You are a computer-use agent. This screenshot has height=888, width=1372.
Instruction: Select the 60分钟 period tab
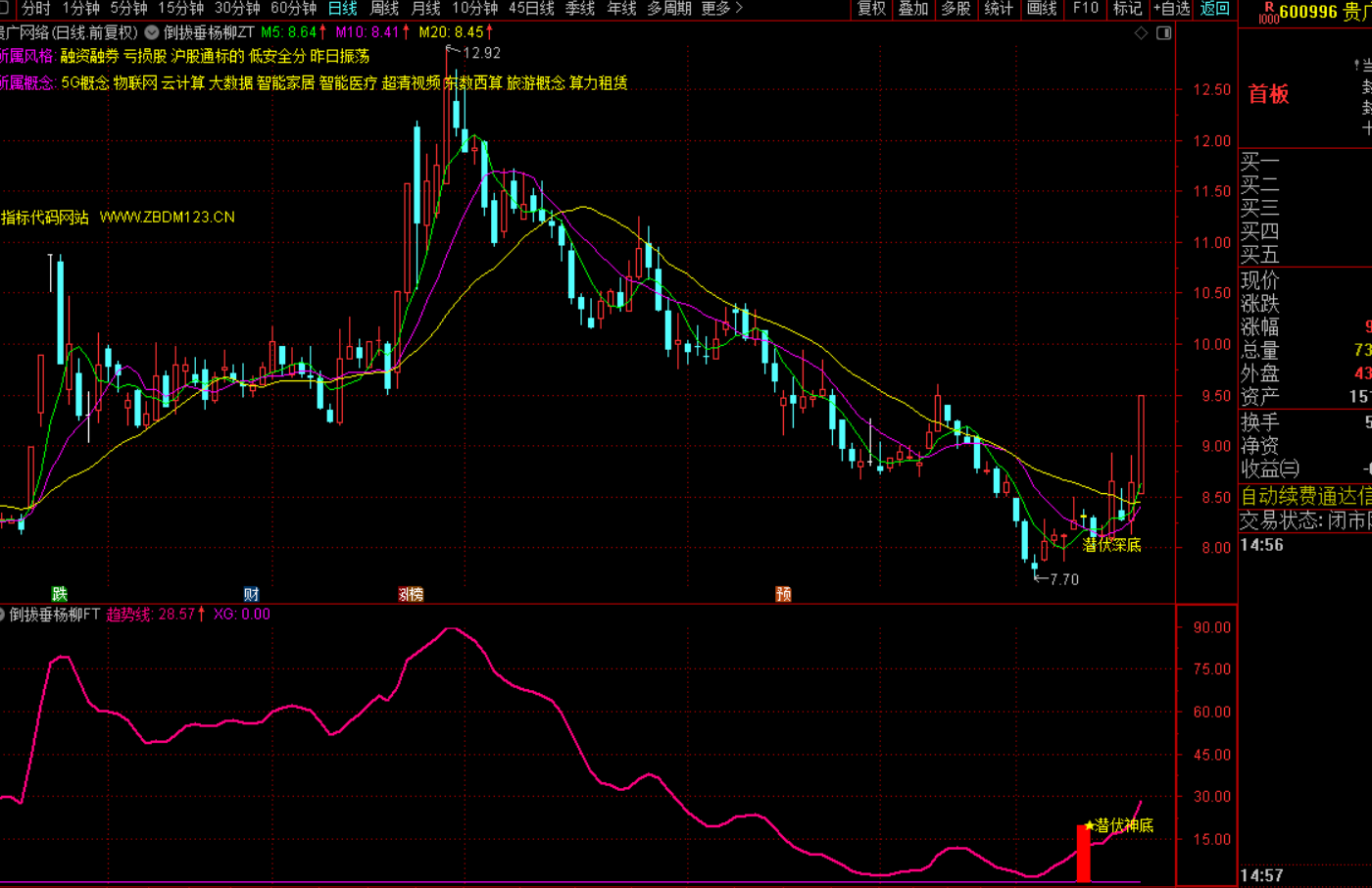click(293, 9)
